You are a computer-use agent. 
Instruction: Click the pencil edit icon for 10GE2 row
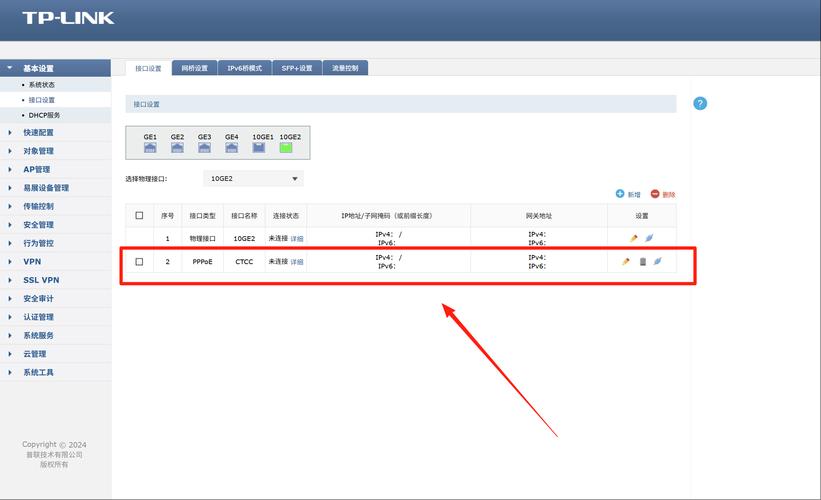634,238
